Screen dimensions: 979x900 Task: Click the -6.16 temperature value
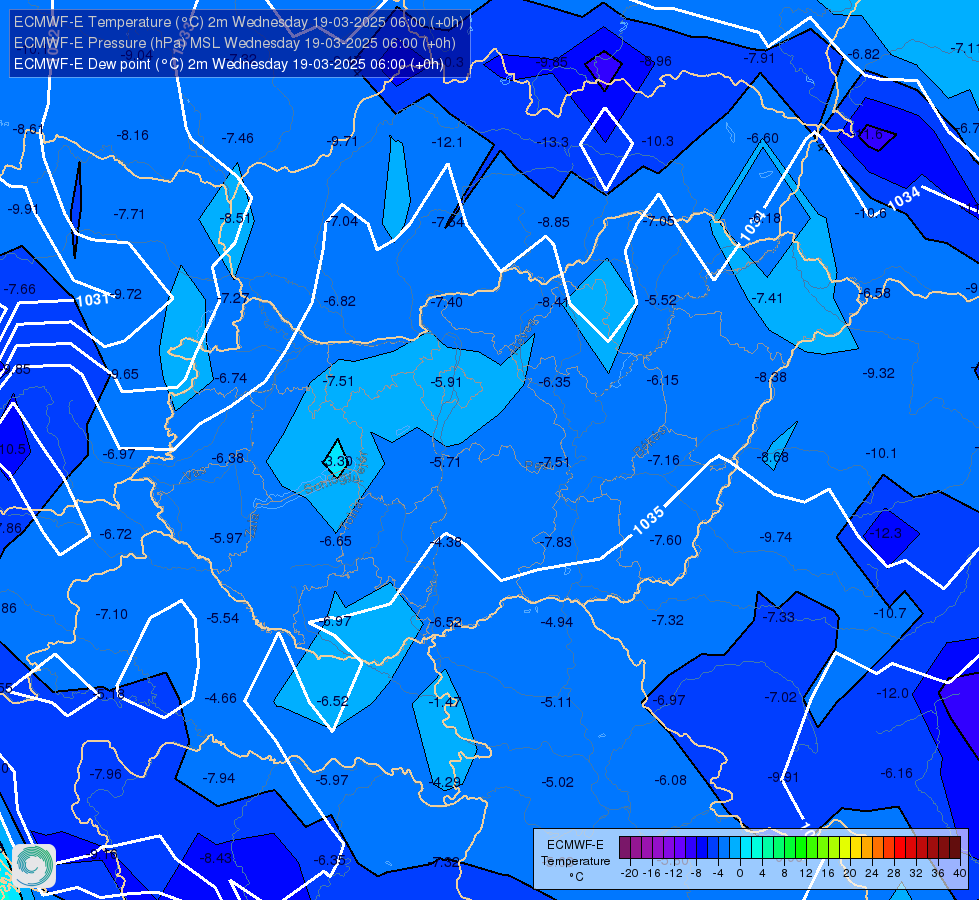[x=897, y=773]
